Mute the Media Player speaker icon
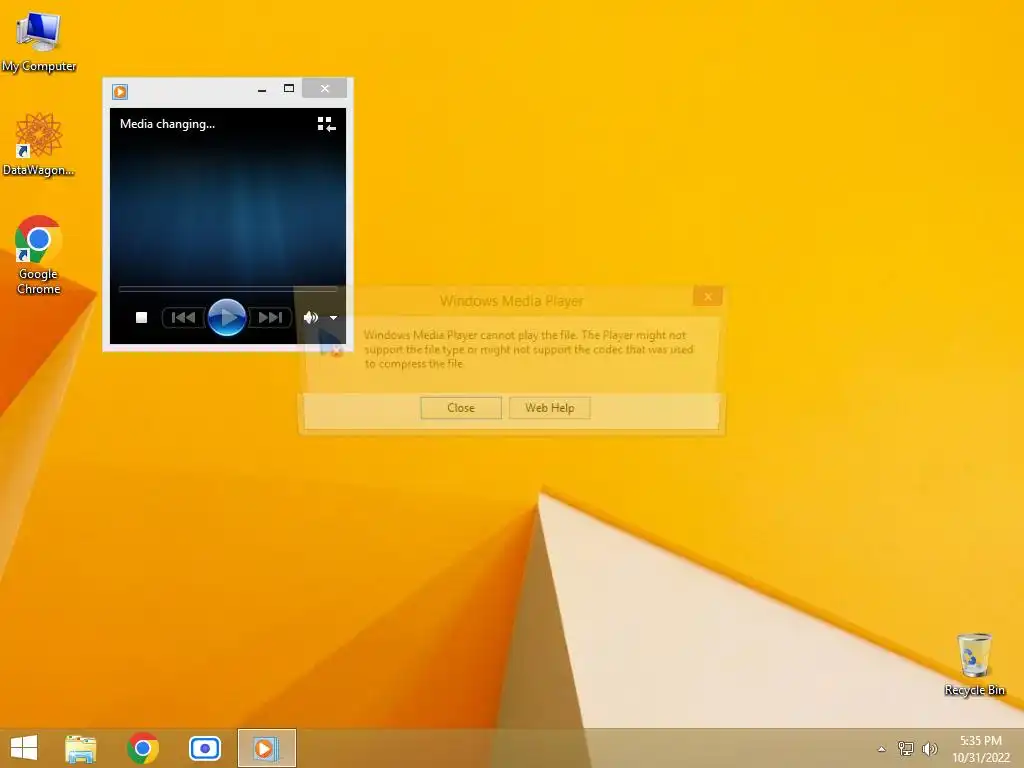The height and width of the screenshot is (768, 1024). click(x=311, y=317)
